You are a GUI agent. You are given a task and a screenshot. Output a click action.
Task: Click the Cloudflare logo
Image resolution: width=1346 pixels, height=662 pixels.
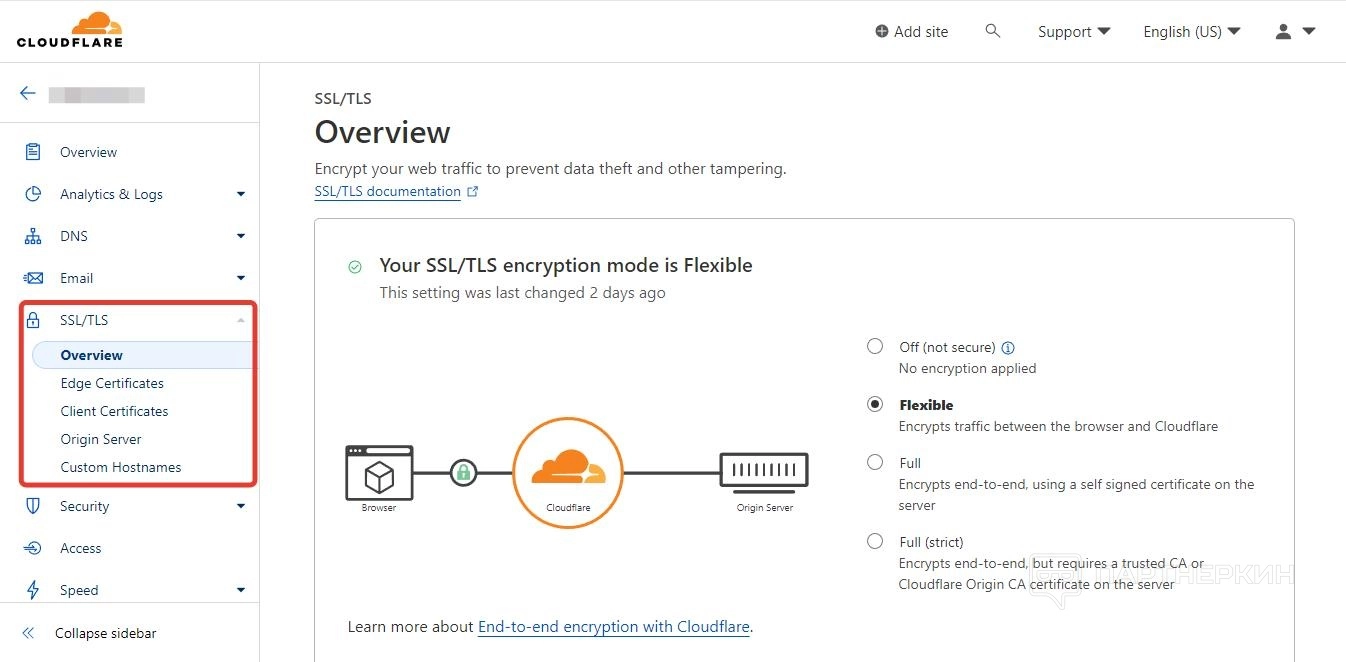coord(70,30)
